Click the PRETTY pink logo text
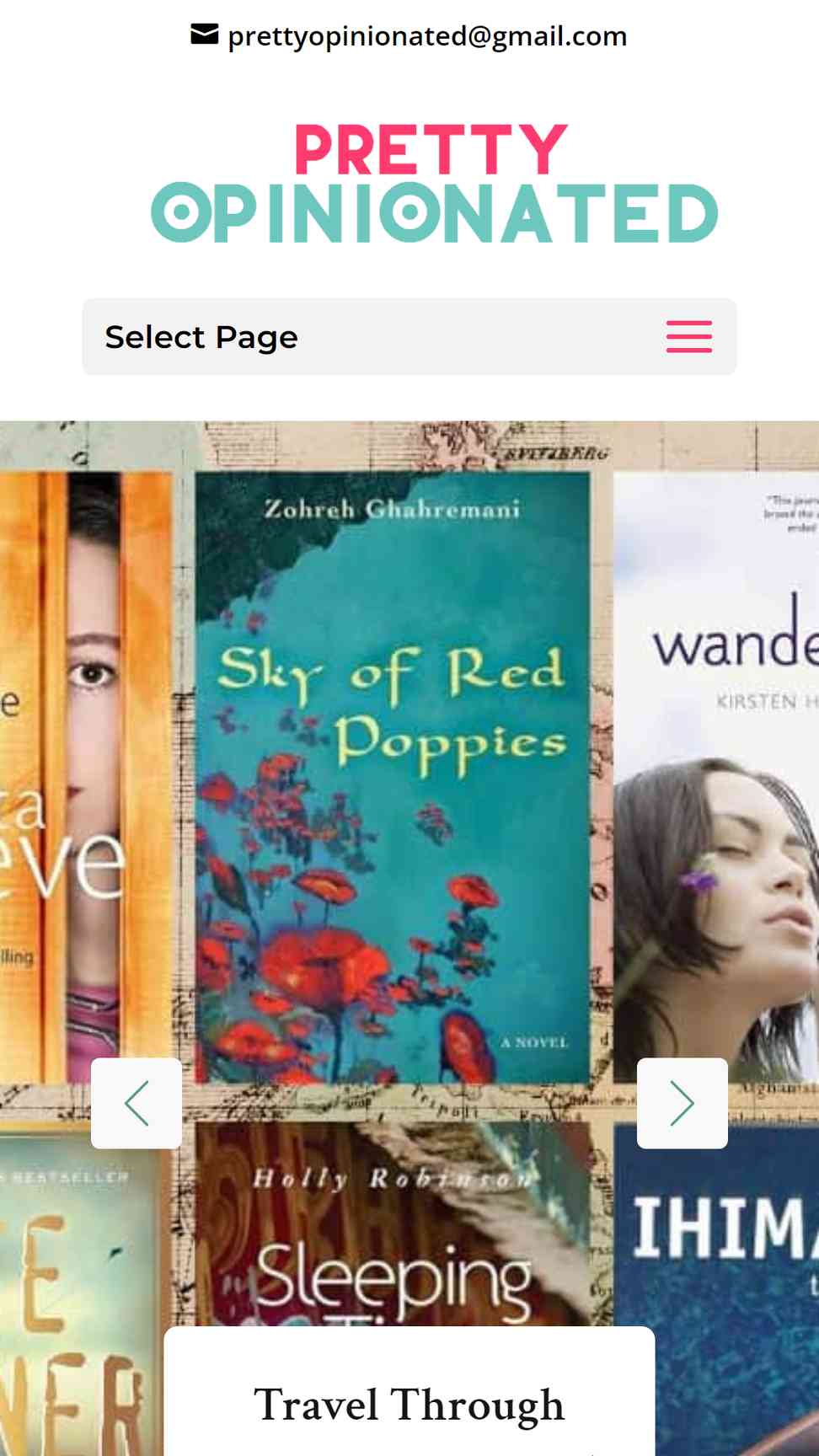819x1456 pixels. 431,149
